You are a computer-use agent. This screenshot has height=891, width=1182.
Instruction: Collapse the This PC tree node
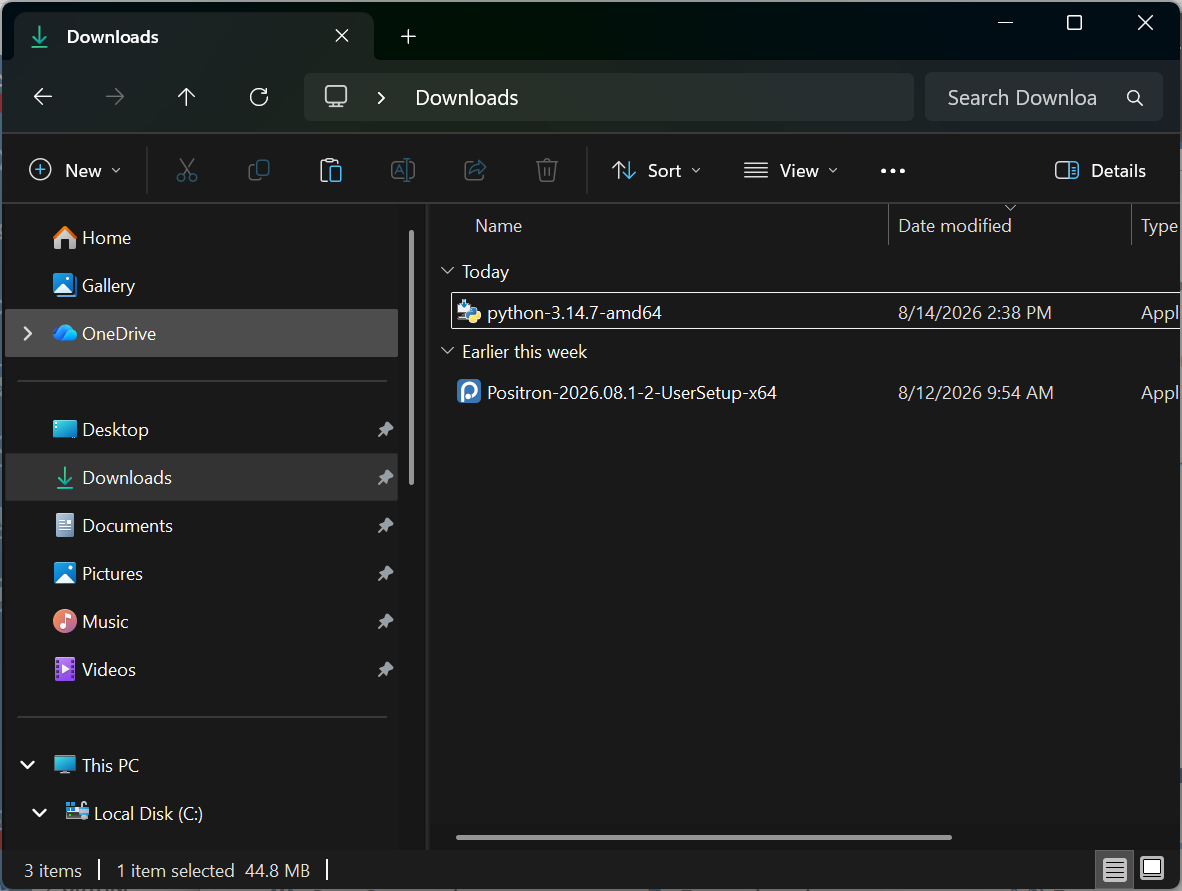28,765
